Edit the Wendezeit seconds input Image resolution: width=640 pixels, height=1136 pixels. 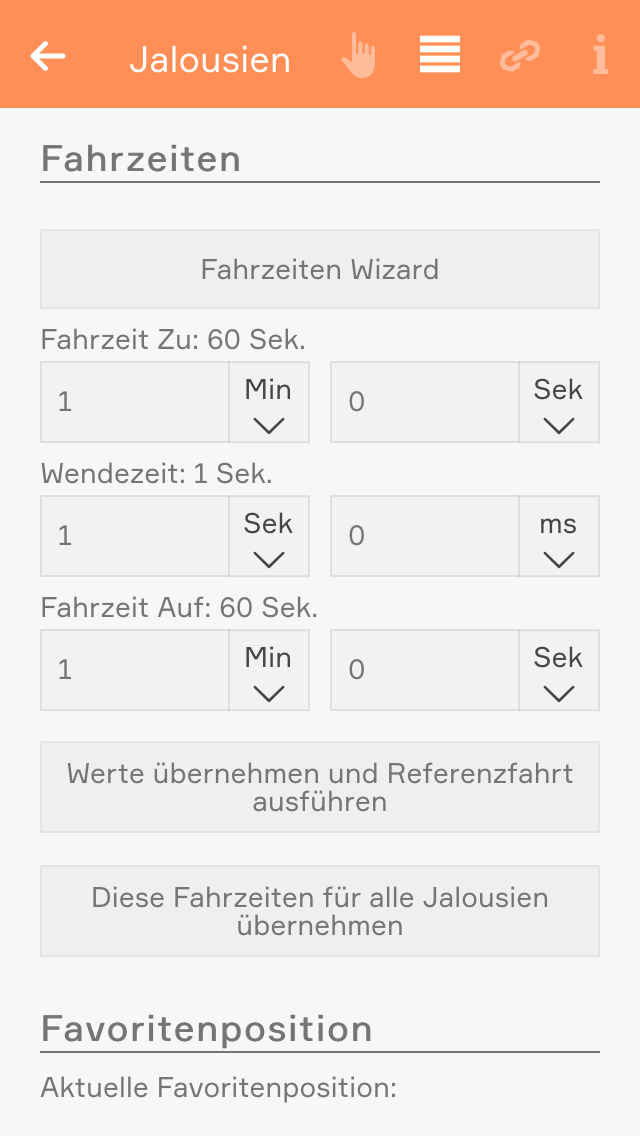pyautogui.click(x=135, y=537)
